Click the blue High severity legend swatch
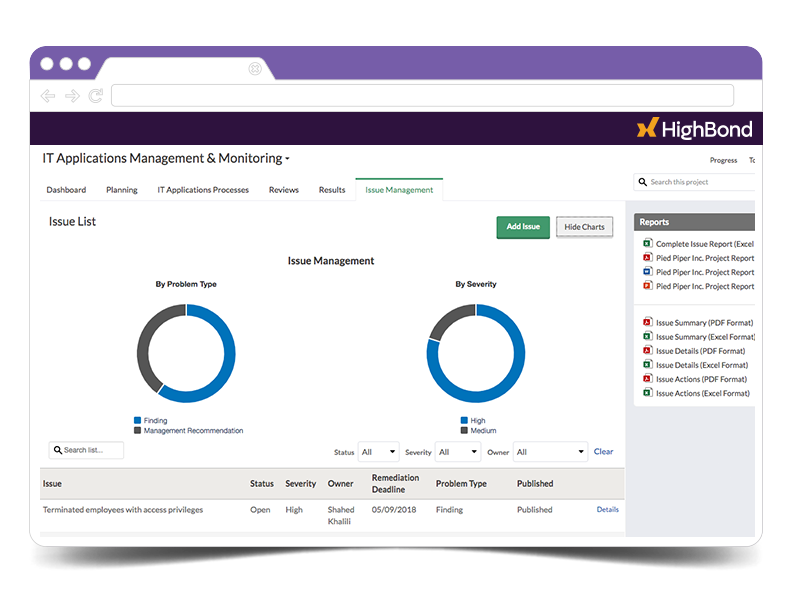800x600 pixels. [x=464, y=420]
